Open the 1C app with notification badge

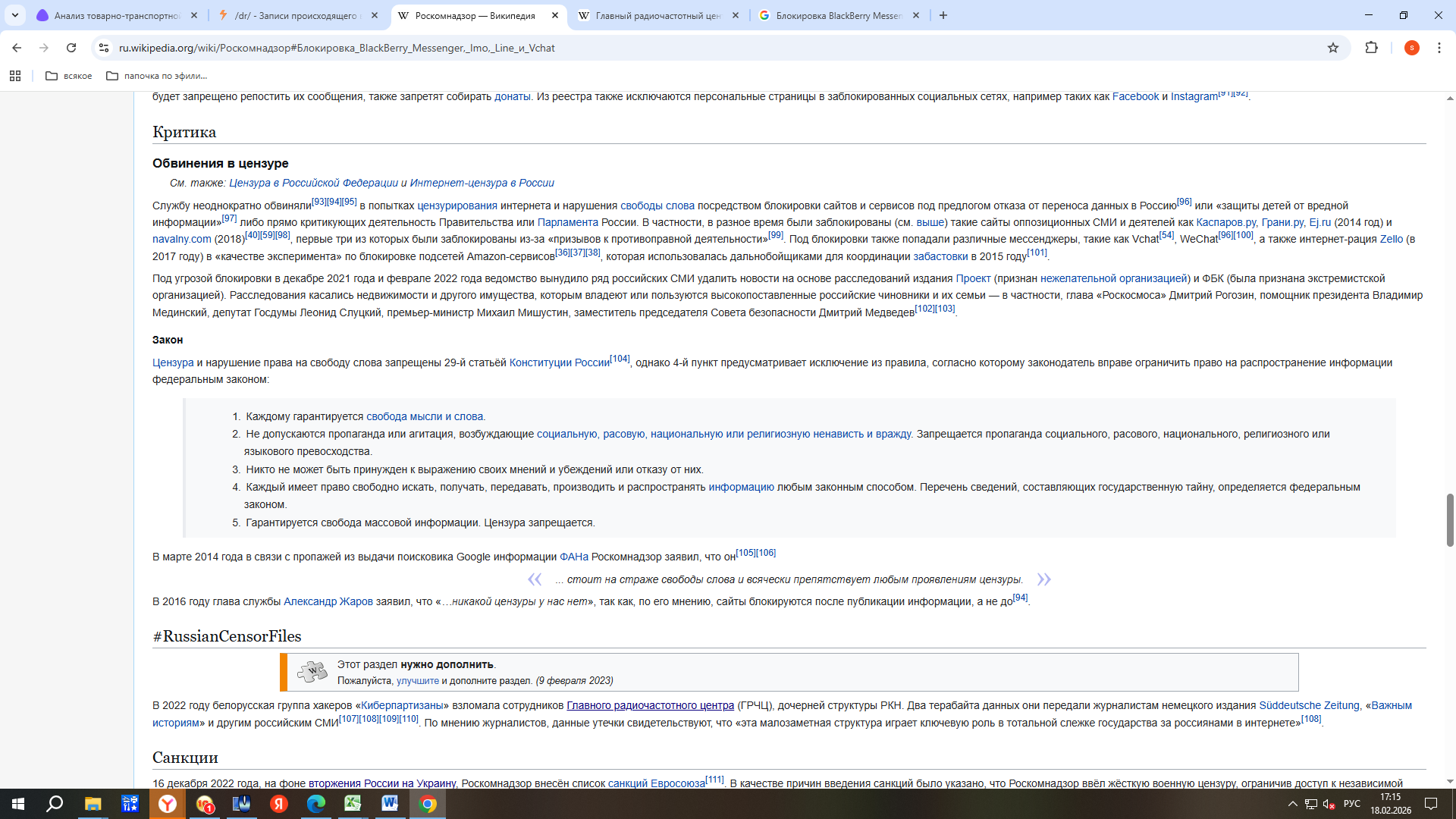(x=204, y=804)
